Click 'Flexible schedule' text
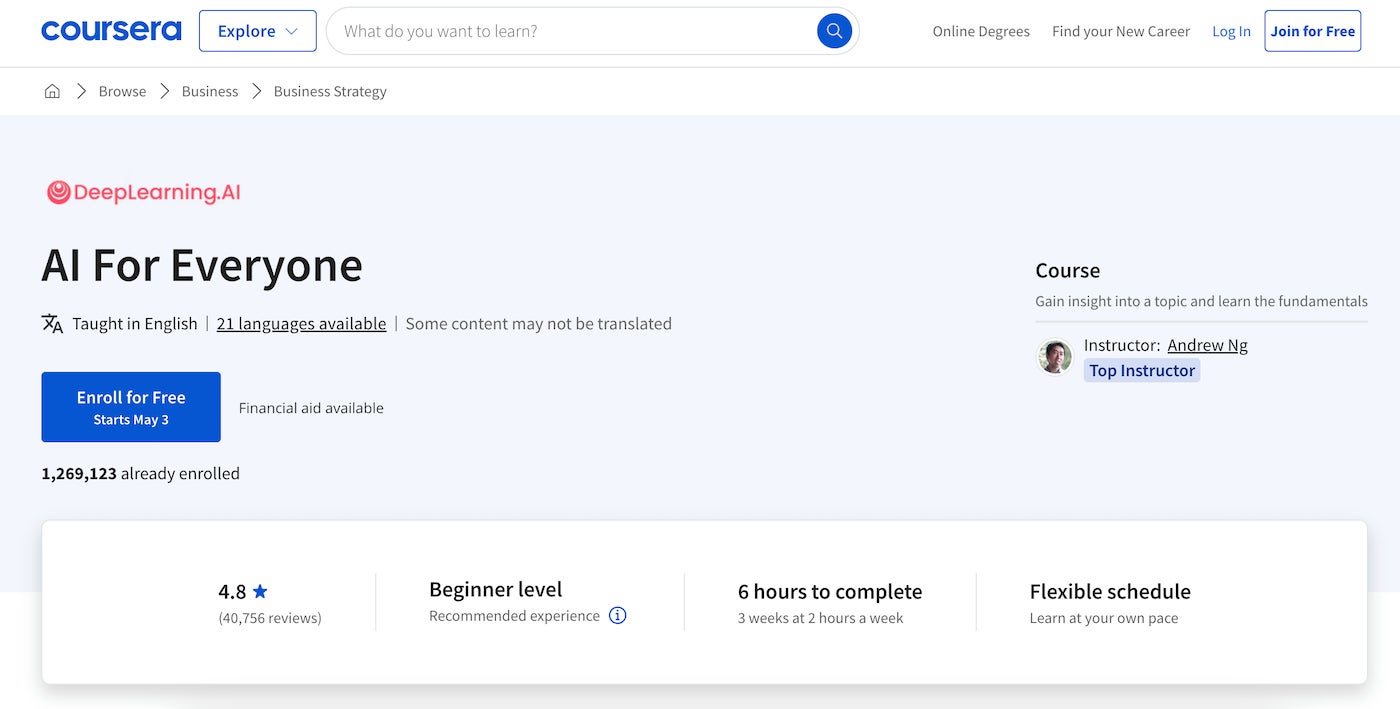The image size is (1400, 709). click(x=1110, y=591)
